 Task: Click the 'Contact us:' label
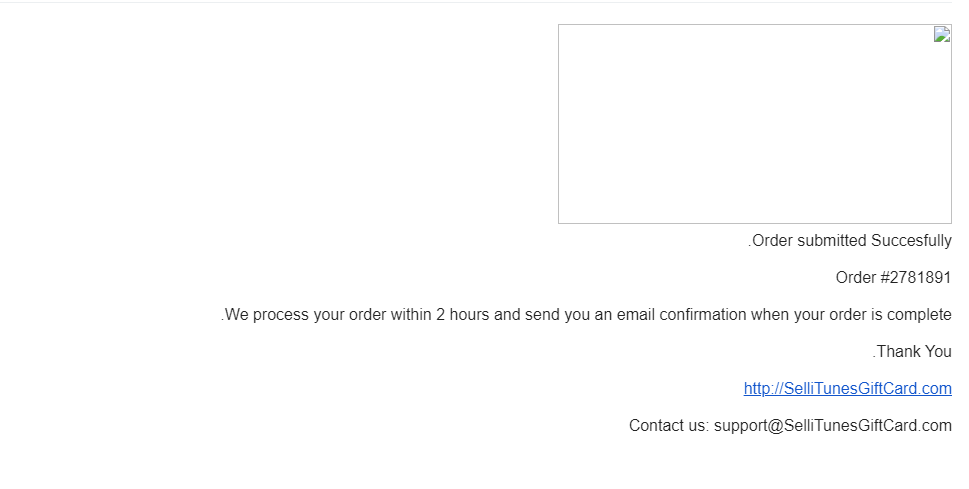(669, 425)
